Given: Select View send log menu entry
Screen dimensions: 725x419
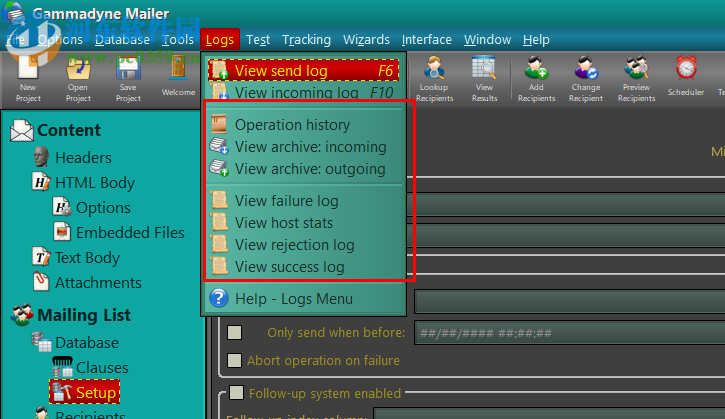Looking at the screenshot, I should pyautogui.click(x=303, y=70).
